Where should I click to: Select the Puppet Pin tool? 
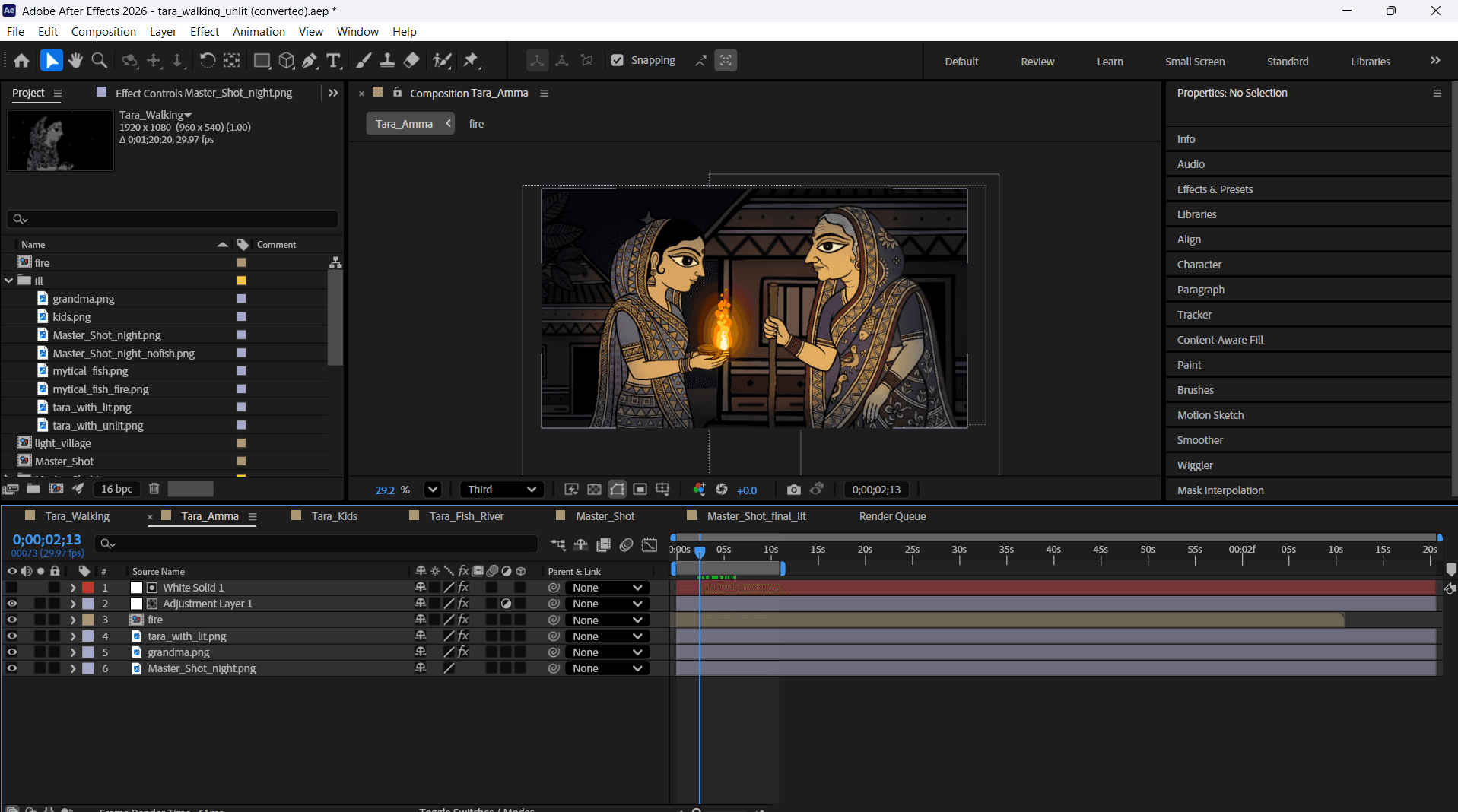pyautogui.click(x=471, y=61)
